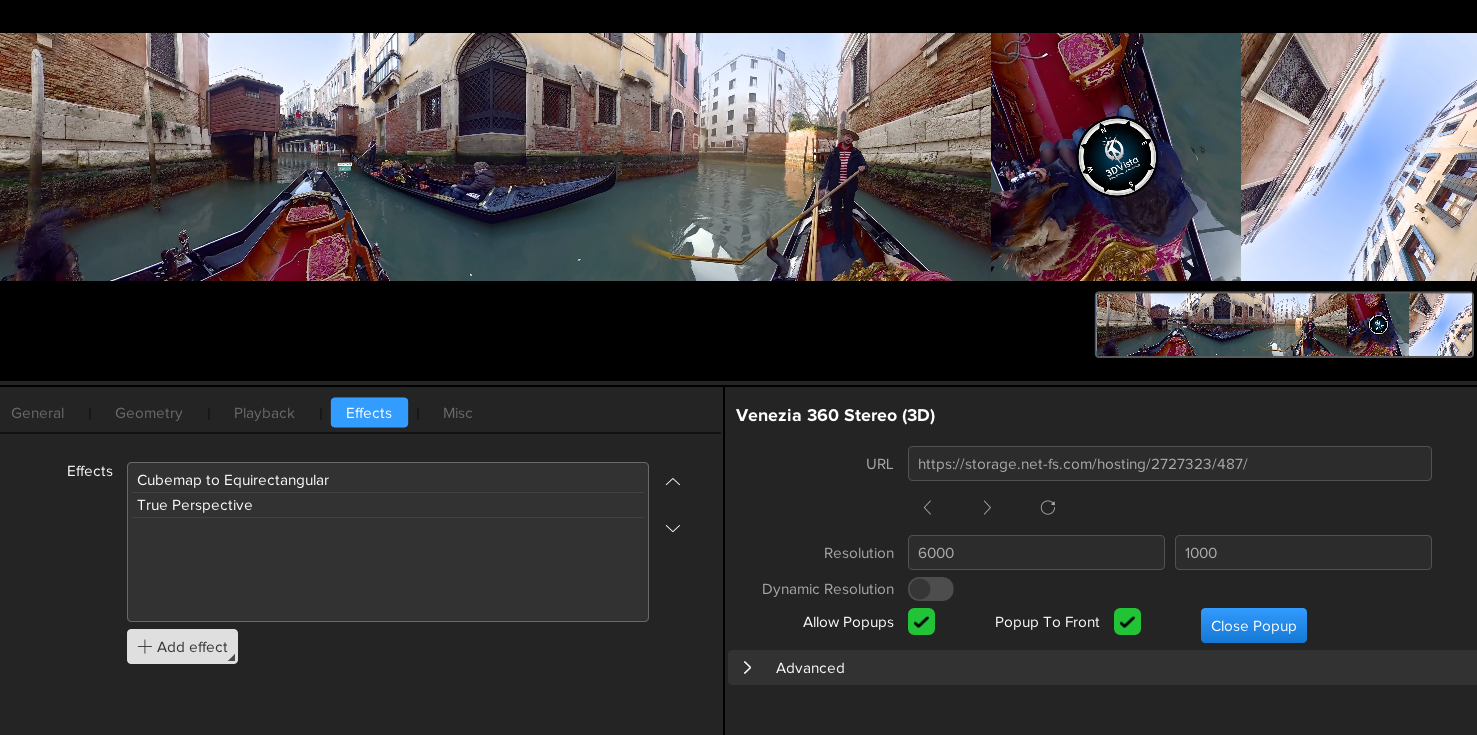
Task: Toggle Dynamic Resolution switch
Action: [x=930, y=589]
